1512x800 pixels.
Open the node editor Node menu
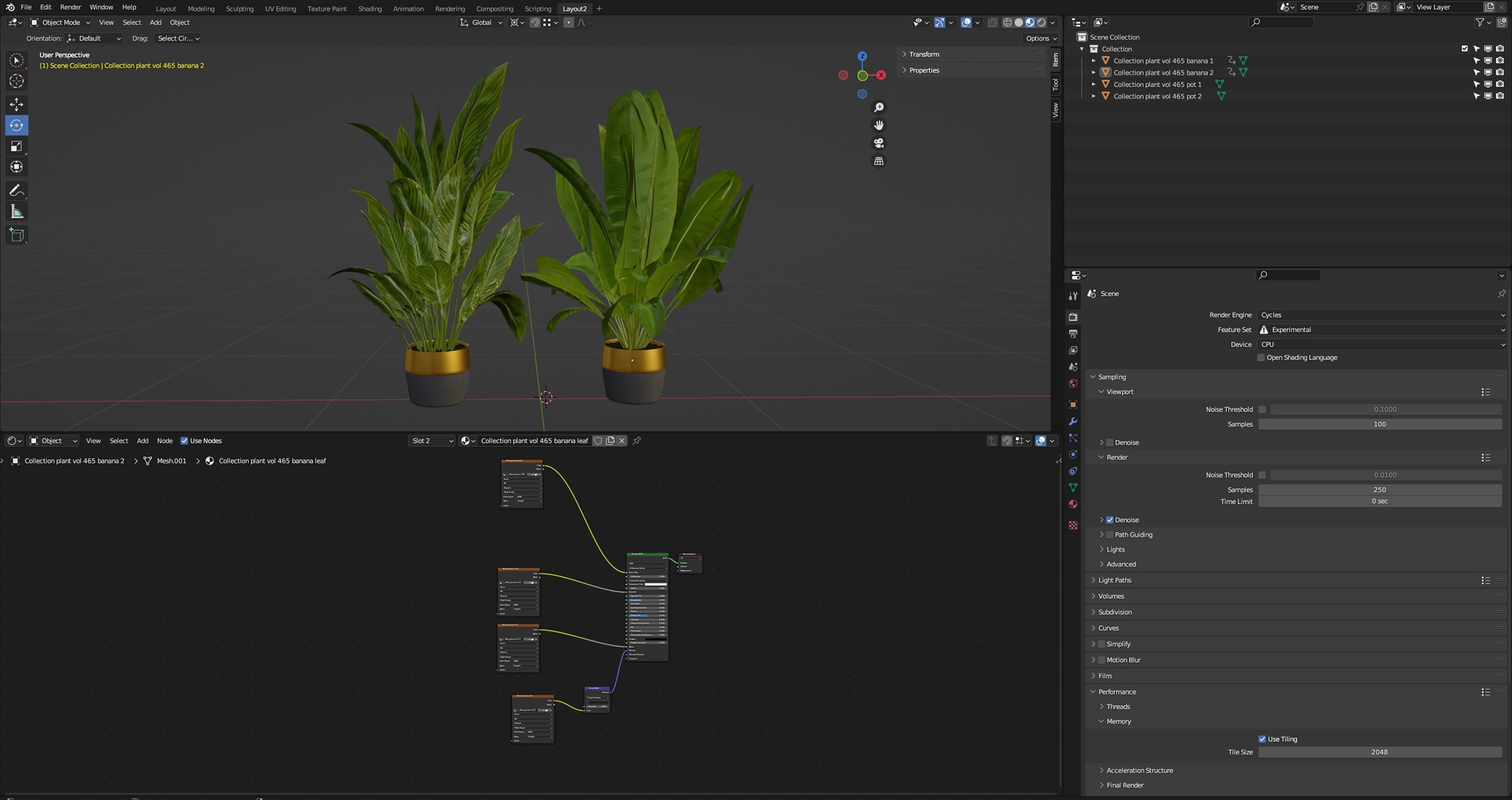pyautogui.click(x=165, y=441)
